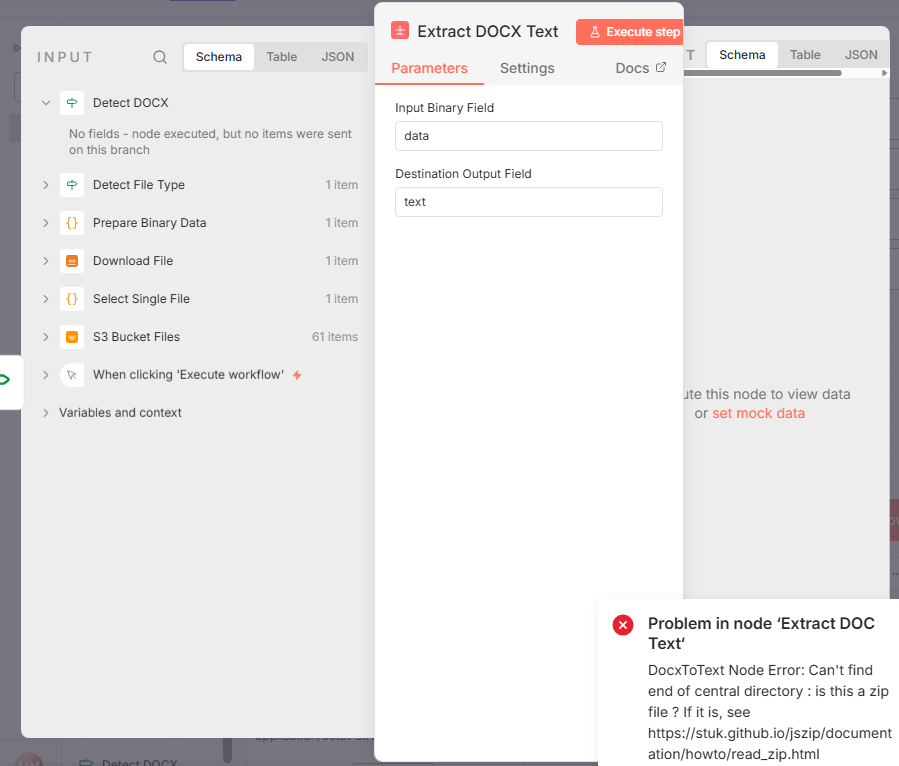Click the manual trigger cursor icon
This screenshot has height=766, width=899.
click(x=72, y=375)
